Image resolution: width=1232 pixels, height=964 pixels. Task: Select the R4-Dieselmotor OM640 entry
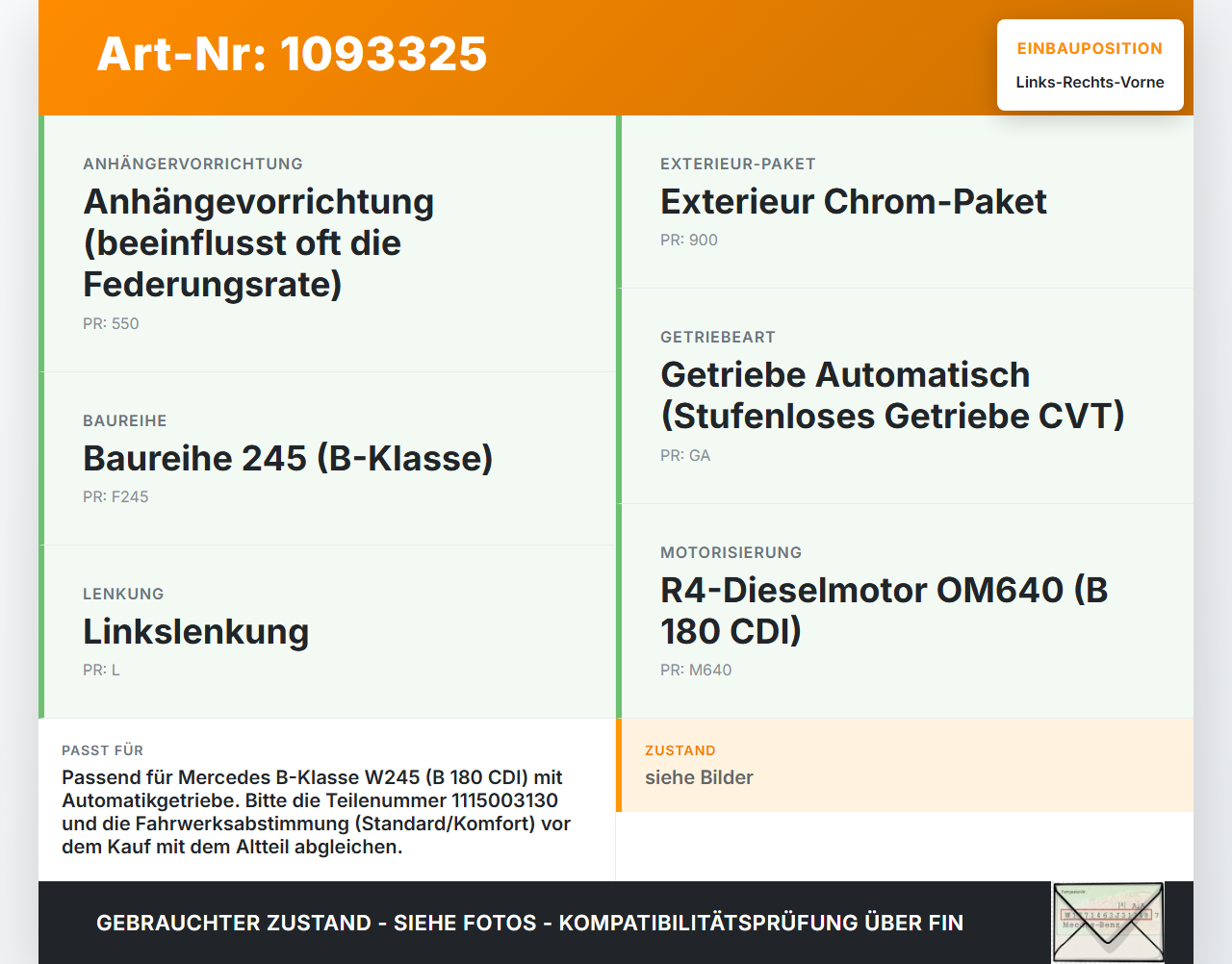[885, 610]
